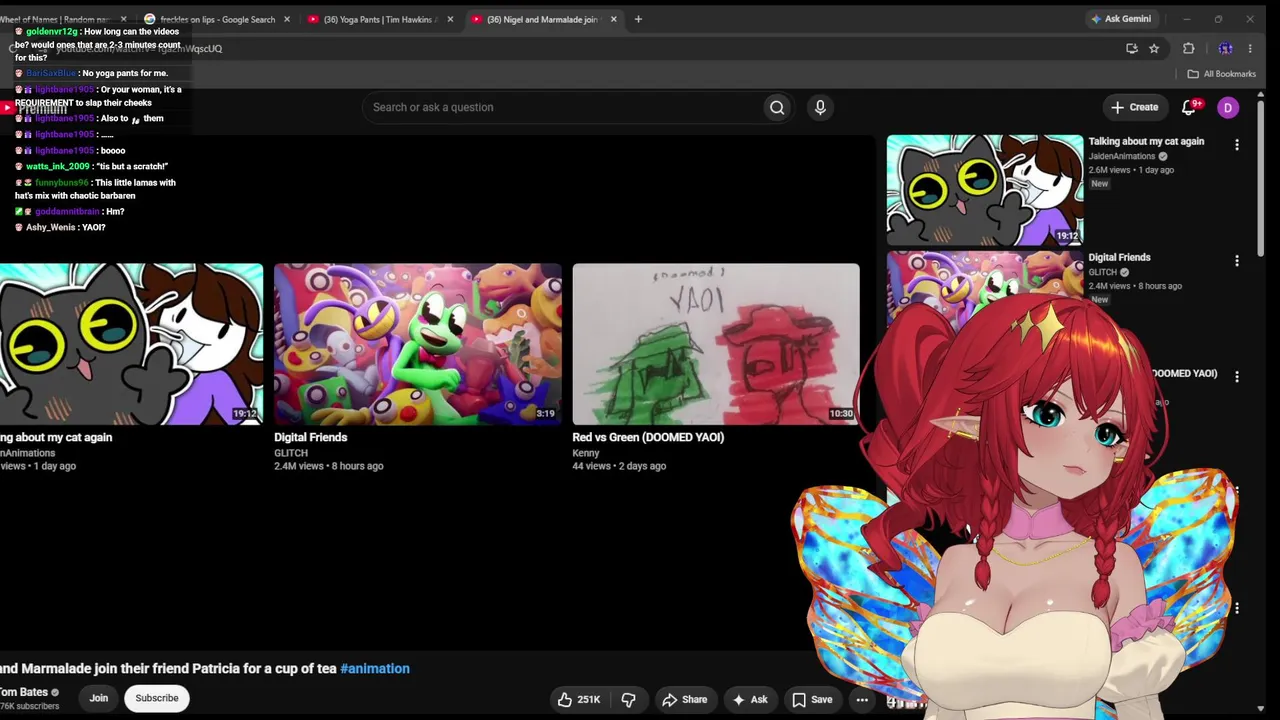Click the 2.6M views text in sidebar

(x=1109, y=170)
